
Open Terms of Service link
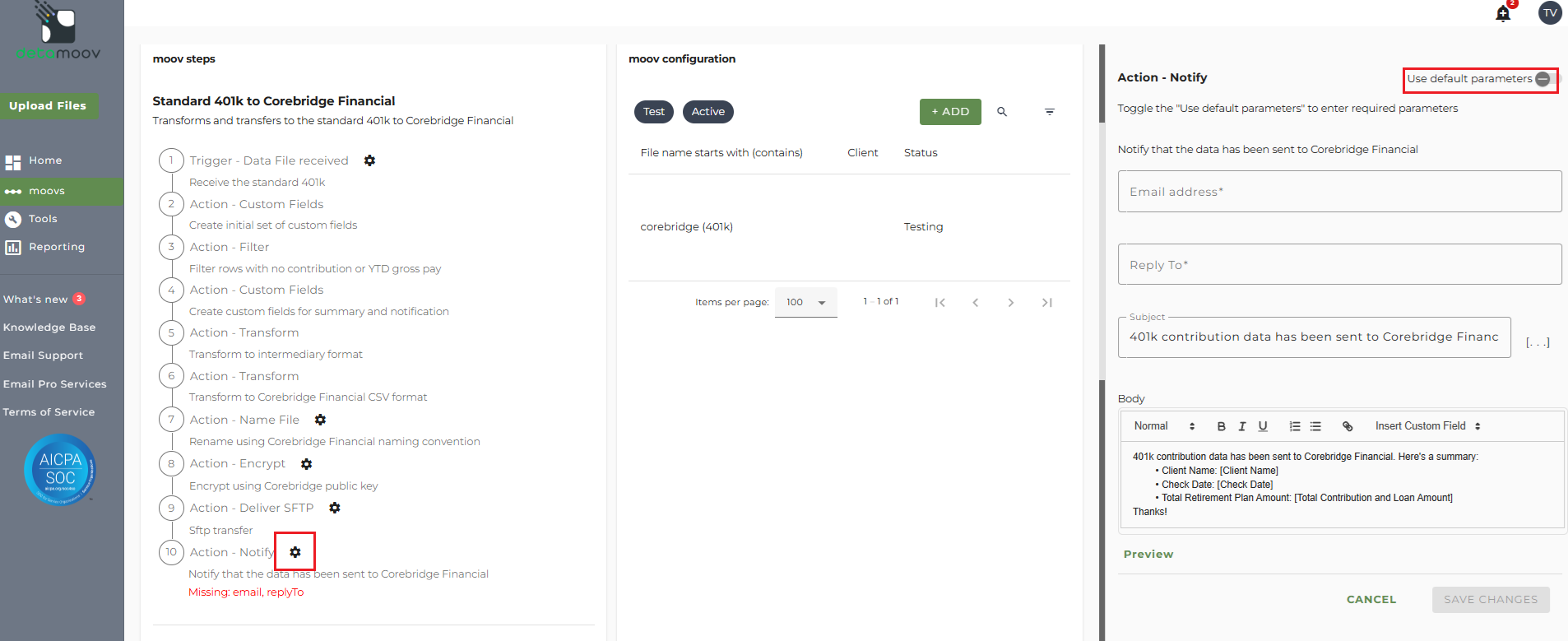[49, 412]
